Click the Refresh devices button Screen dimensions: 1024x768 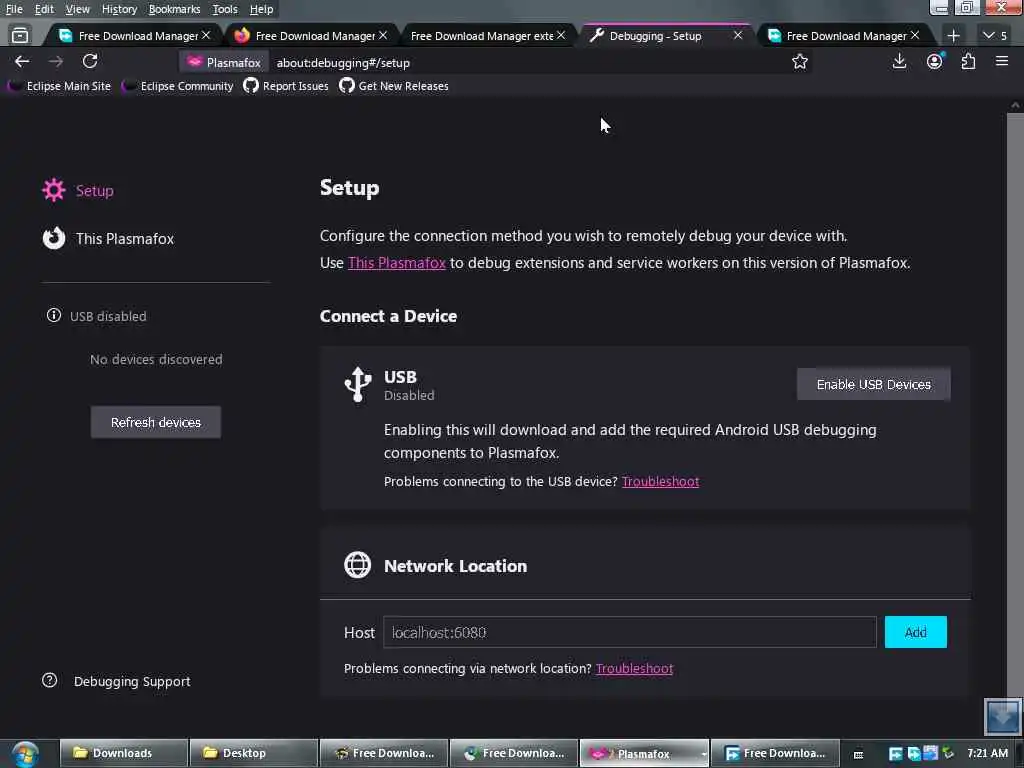coord(155,422)
